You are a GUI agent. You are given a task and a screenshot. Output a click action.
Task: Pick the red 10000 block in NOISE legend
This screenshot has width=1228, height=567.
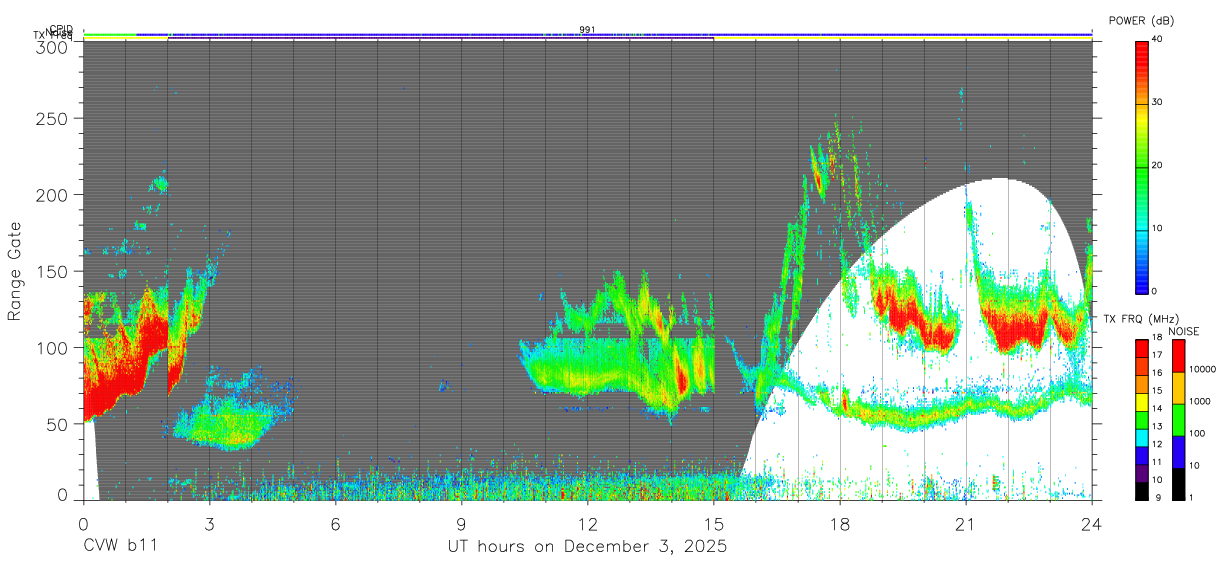click(1179, 355)
